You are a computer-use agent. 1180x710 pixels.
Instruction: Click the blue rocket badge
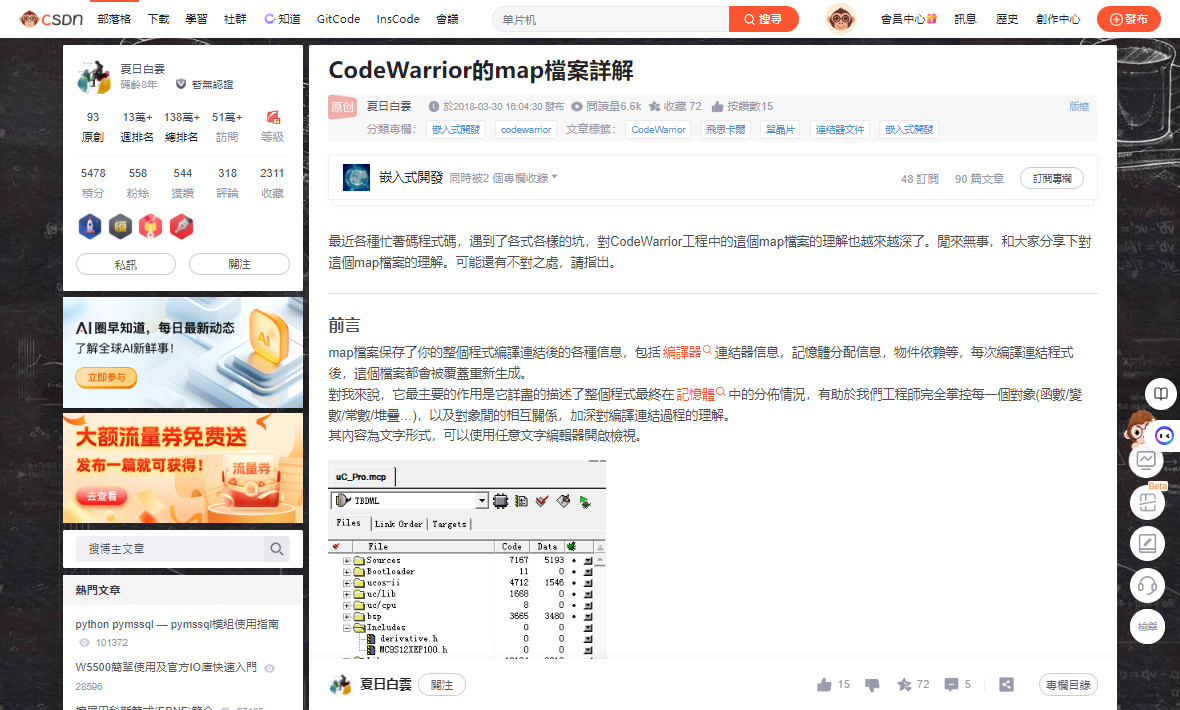point(90,226)
